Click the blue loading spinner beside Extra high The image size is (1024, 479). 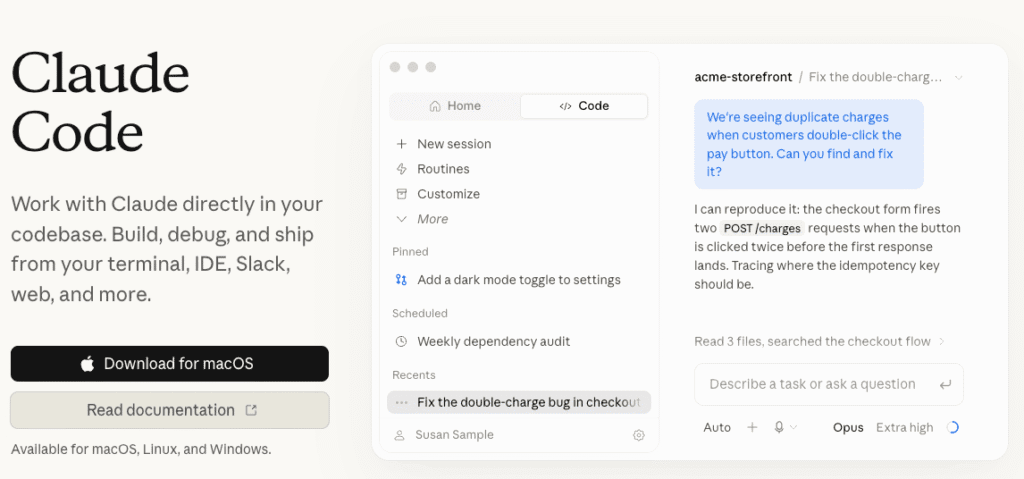click(x=953, y=427)
